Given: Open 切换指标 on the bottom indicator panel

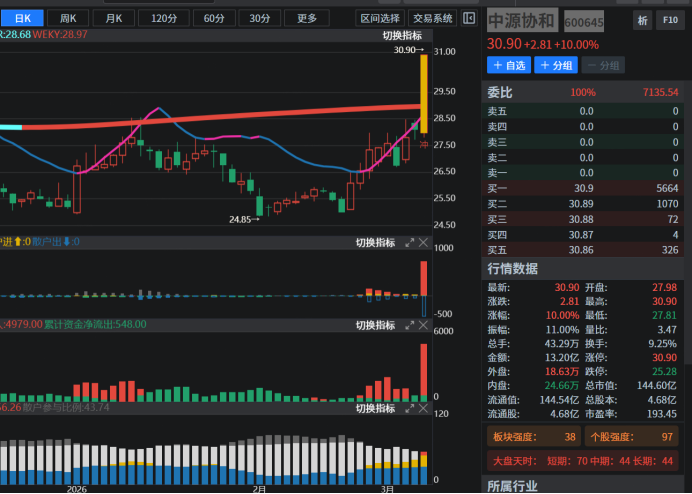Looking at the screenshot, I should coord(376,408).
